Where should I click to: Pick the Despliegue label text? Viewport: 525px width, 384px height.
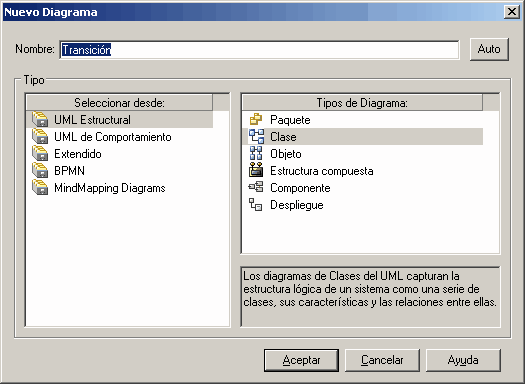click(297, 205)
